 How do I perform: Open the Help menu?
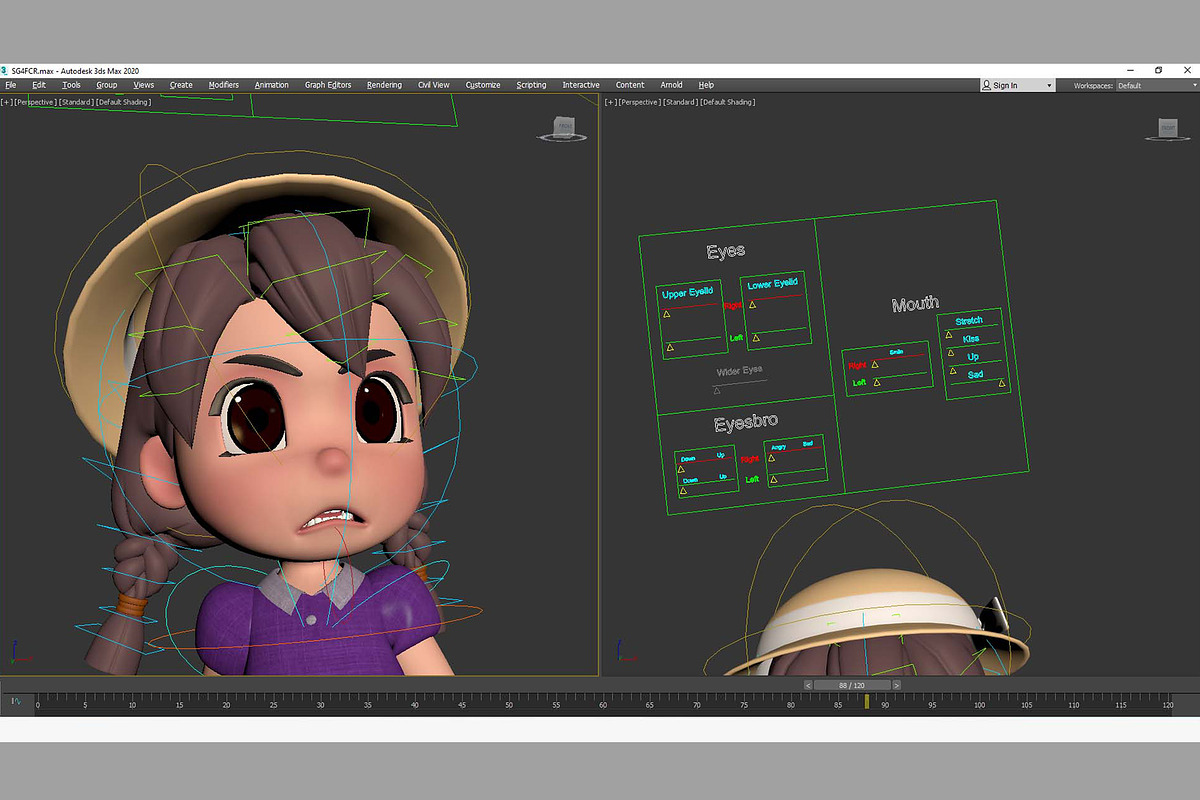[706, 85]
